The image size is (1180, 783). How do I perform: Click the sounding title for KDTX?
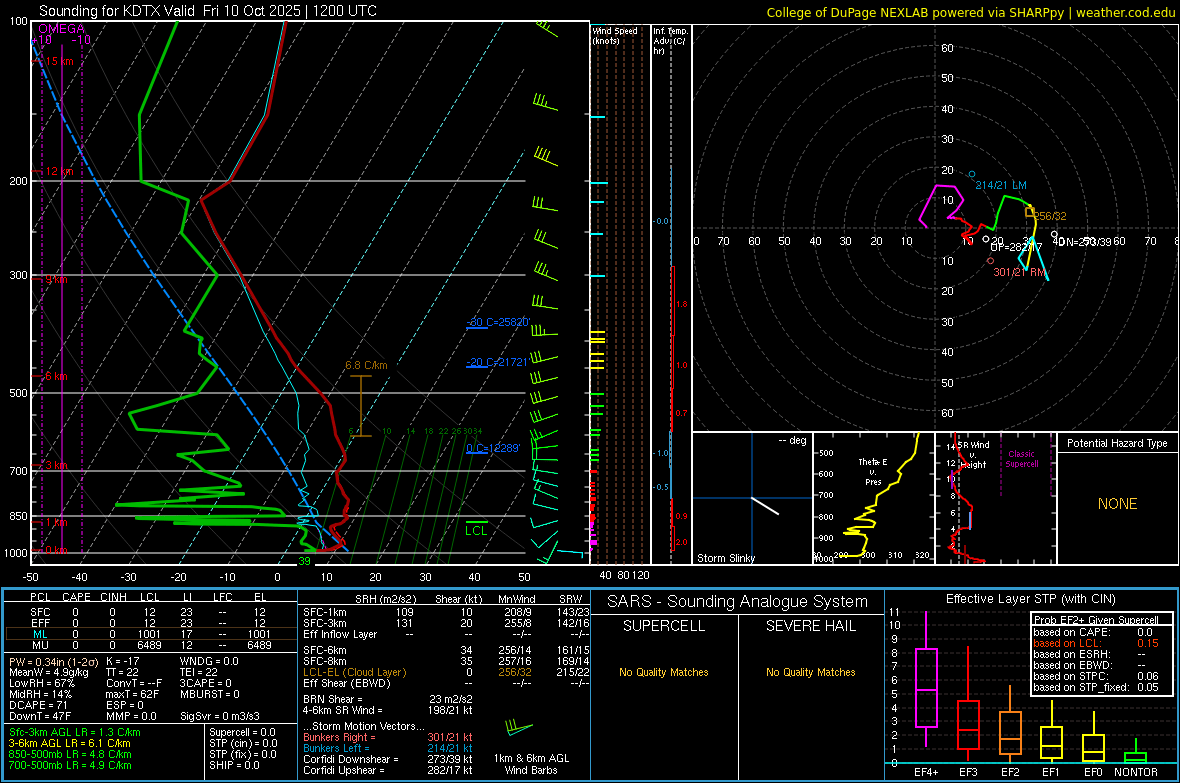208,11
